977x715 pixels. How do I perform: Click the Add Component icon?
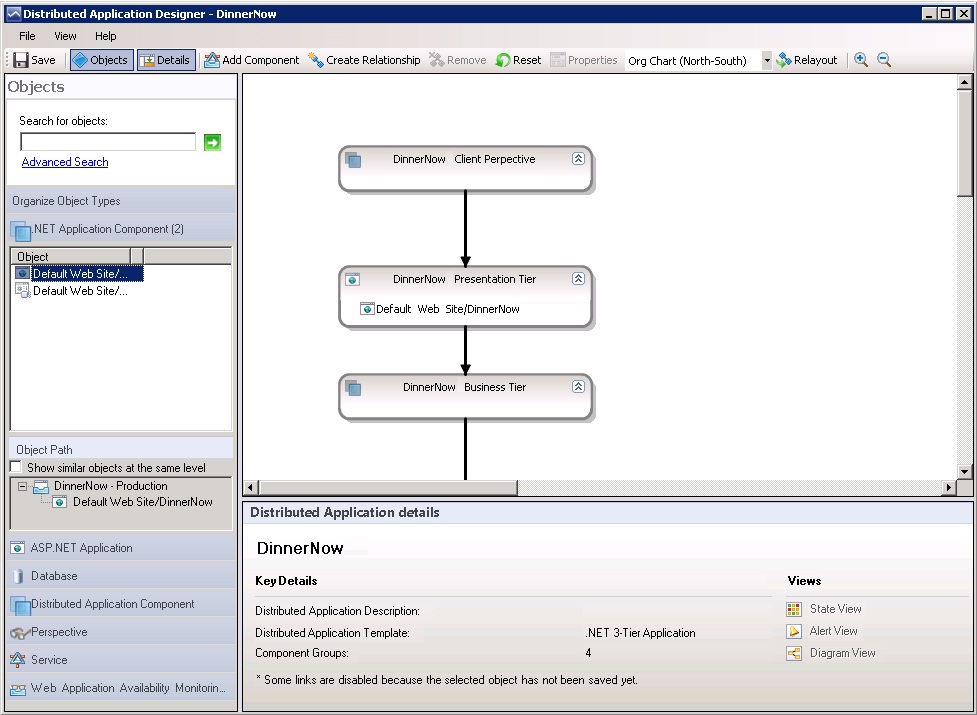pos(212,60)
